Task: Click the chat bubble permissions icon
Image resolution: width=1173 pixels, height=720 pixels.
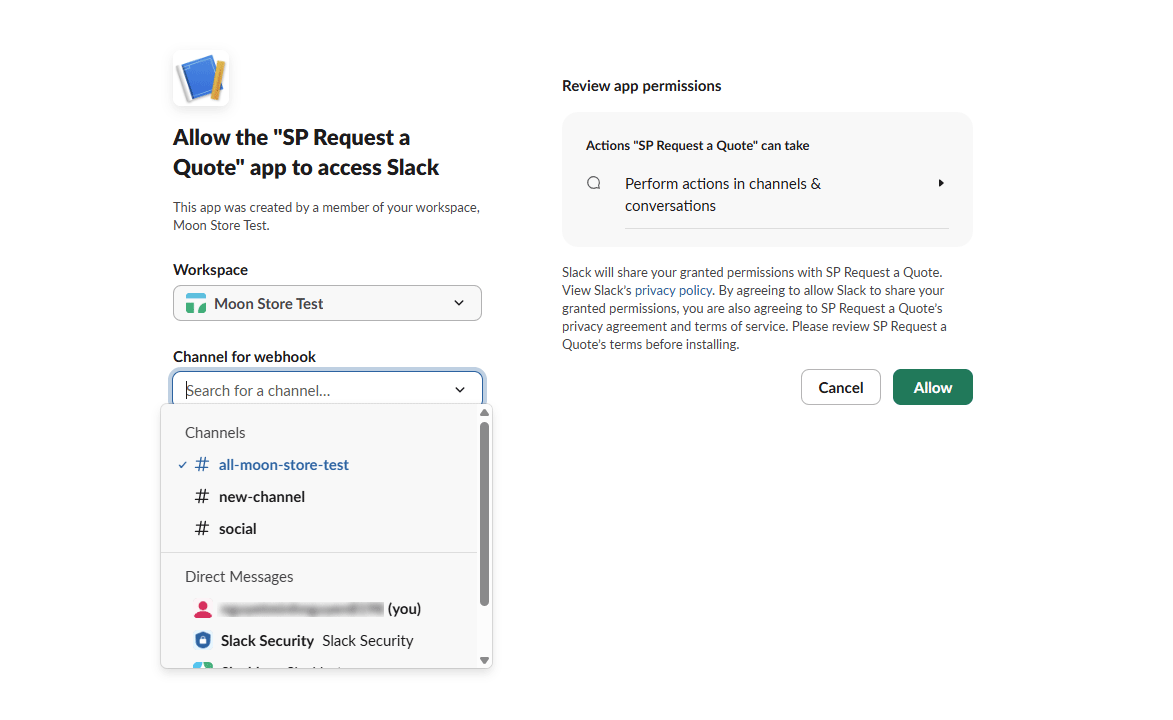Action: click(594, 183)
